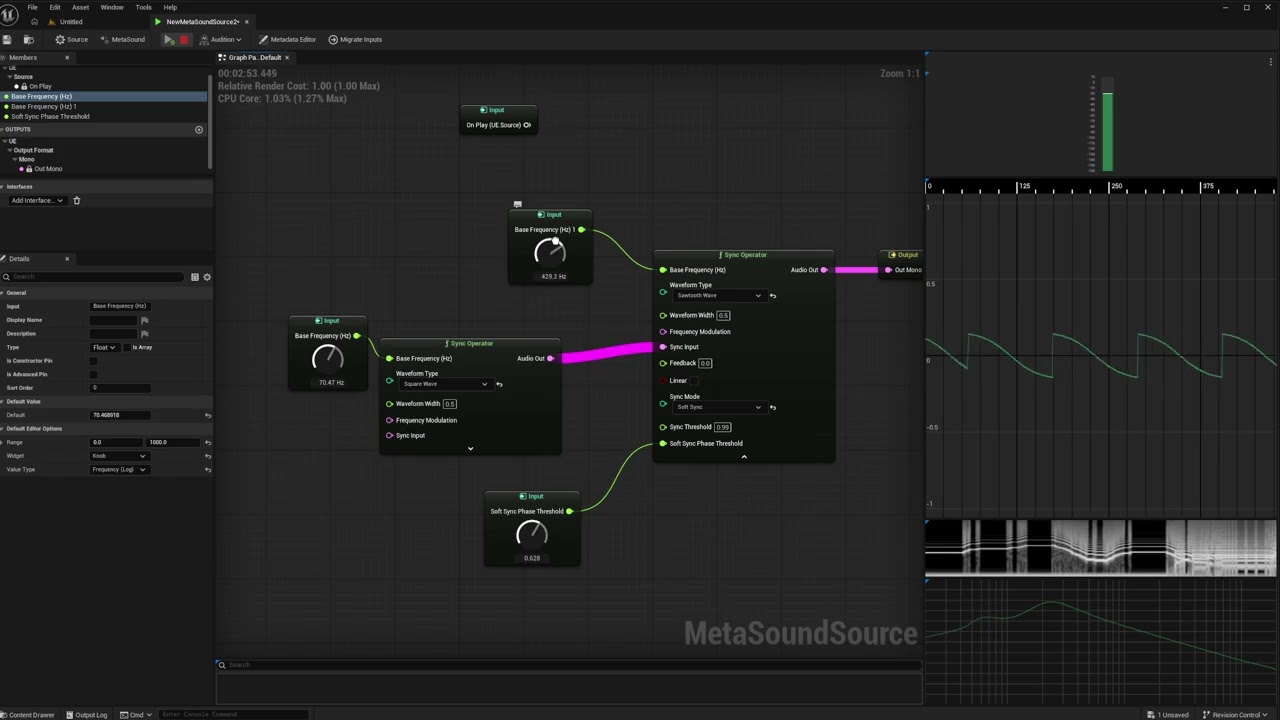Viewport: 1280px width, 720px height.
Task: Select Out Mono output member
Action: pos(47,169)
